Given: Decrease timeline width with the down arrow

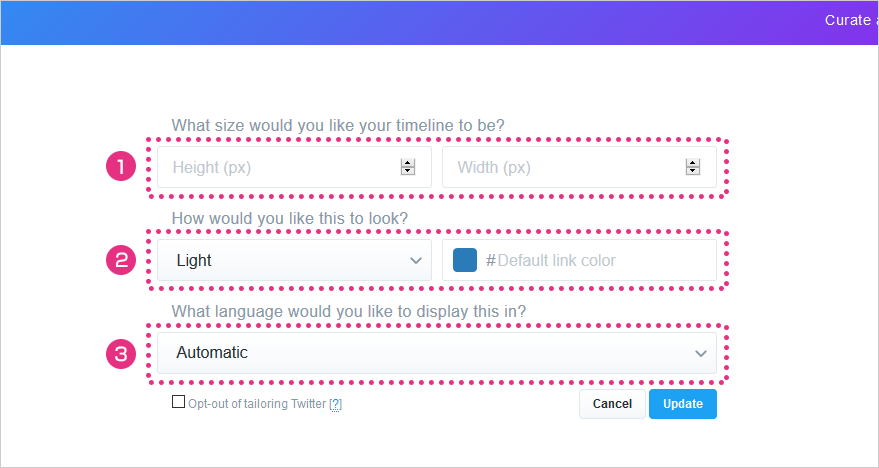Looking at the screenshot, I should pyautogui.click(x=693, y=170).
